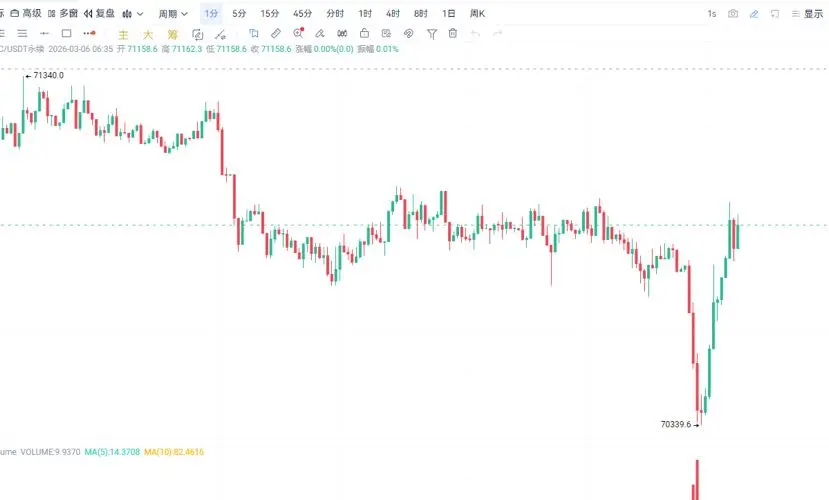Click the zoom magnifier icon
The height and width of the screenshot is (500, 829).
pos(298,33)
